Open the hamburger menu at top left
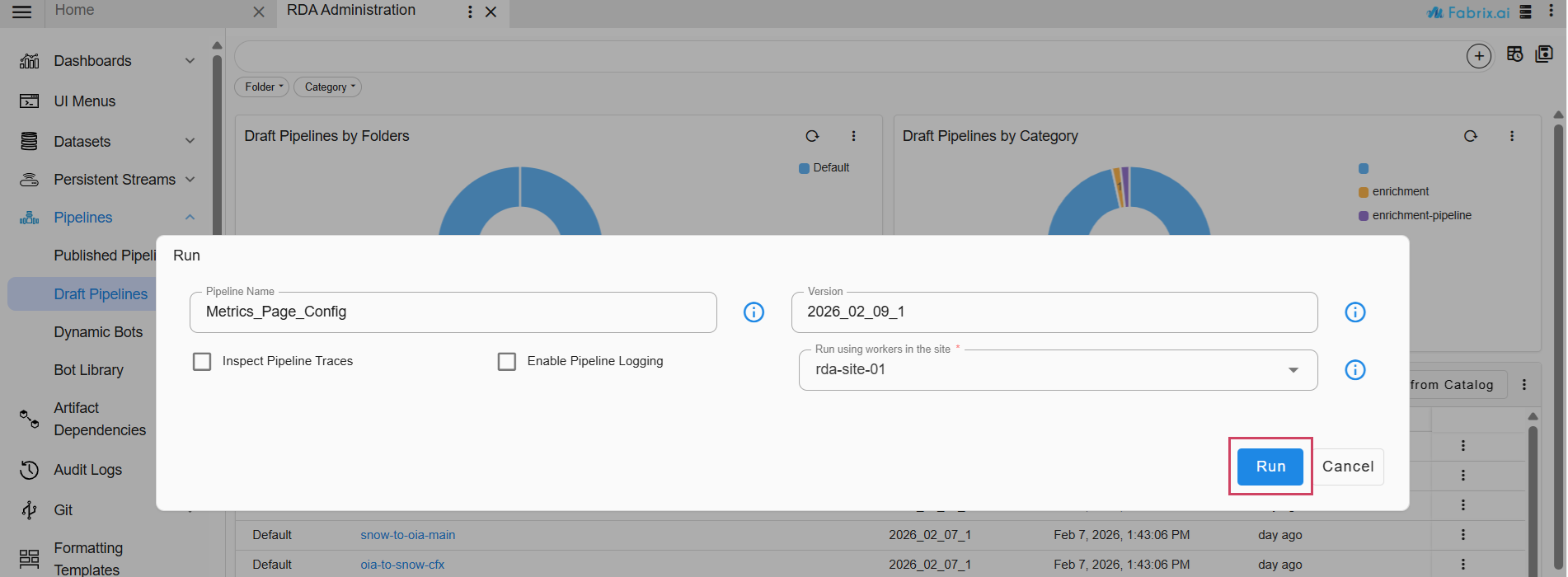This screenshot has height=577, width=1568. [x=22, y=12]
